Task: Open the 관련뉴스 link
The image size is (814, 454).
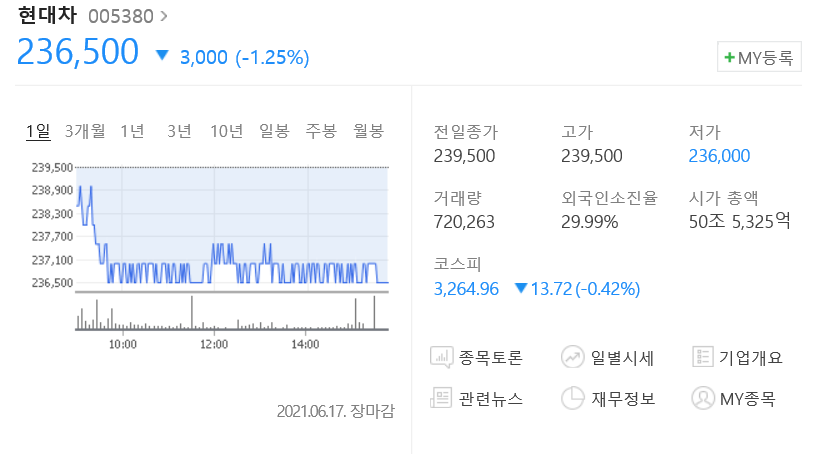Action: pyautogui.click(x=491, y=398)
